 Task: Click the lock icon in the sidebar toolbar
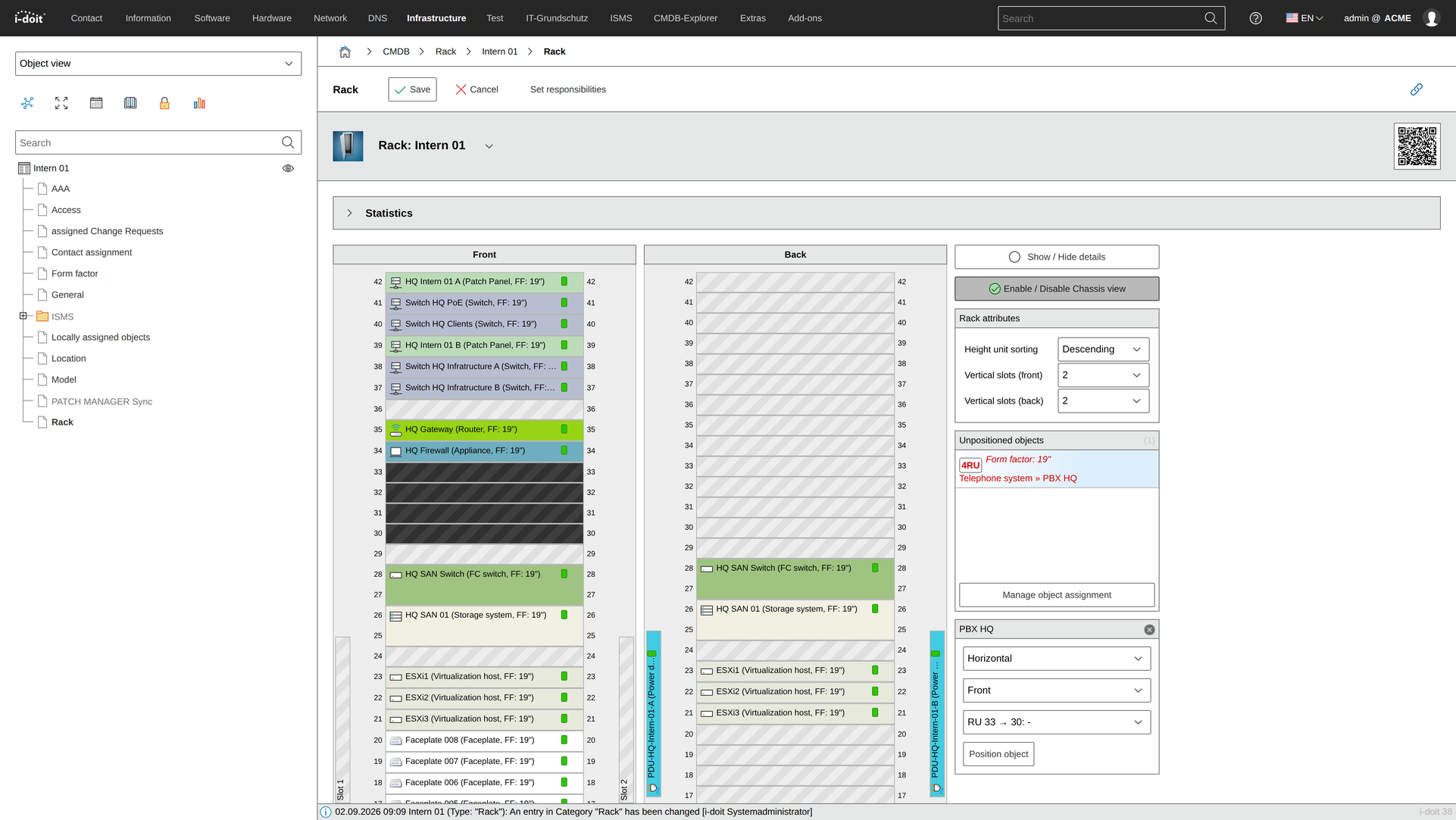coord(164,103)
